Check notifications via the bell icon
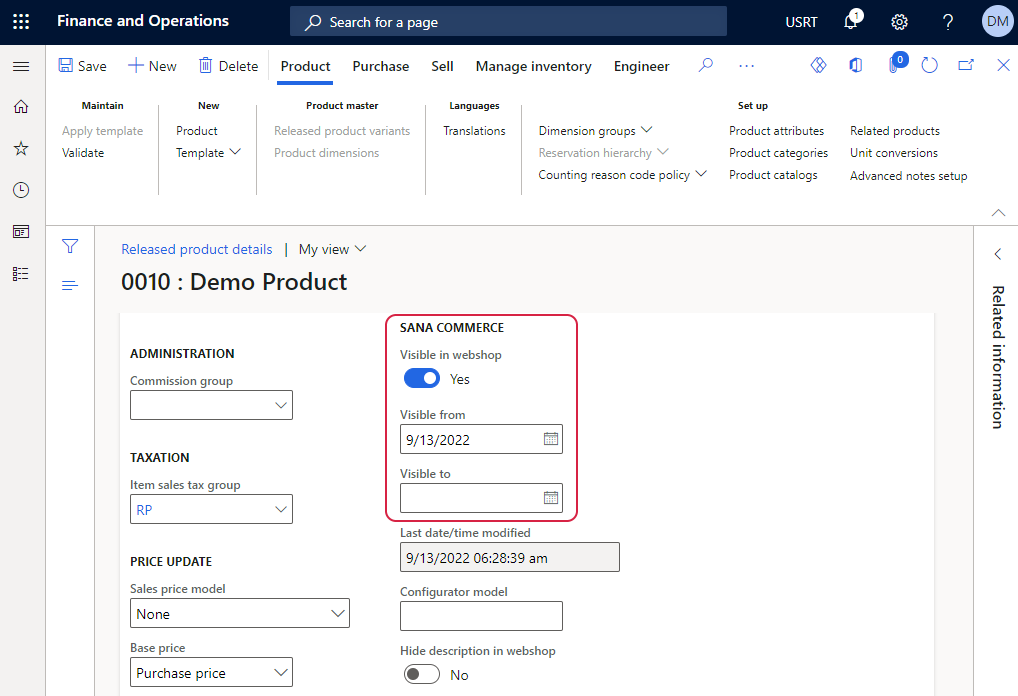 [851, 21]
